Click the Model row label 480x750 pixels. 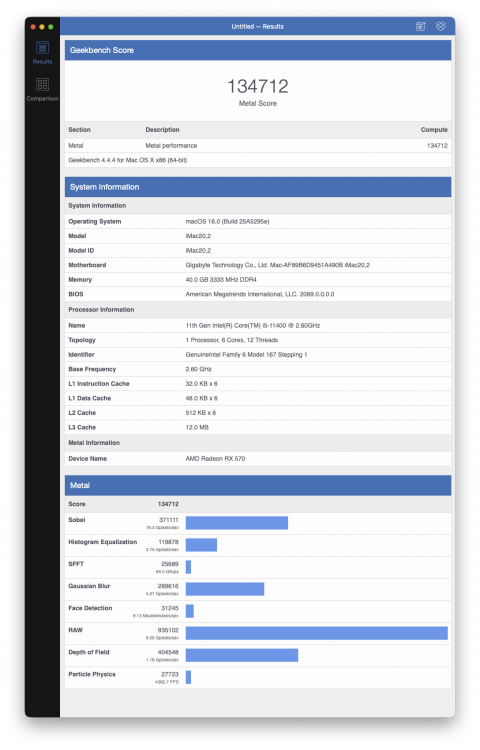click(x=77, y=236)
